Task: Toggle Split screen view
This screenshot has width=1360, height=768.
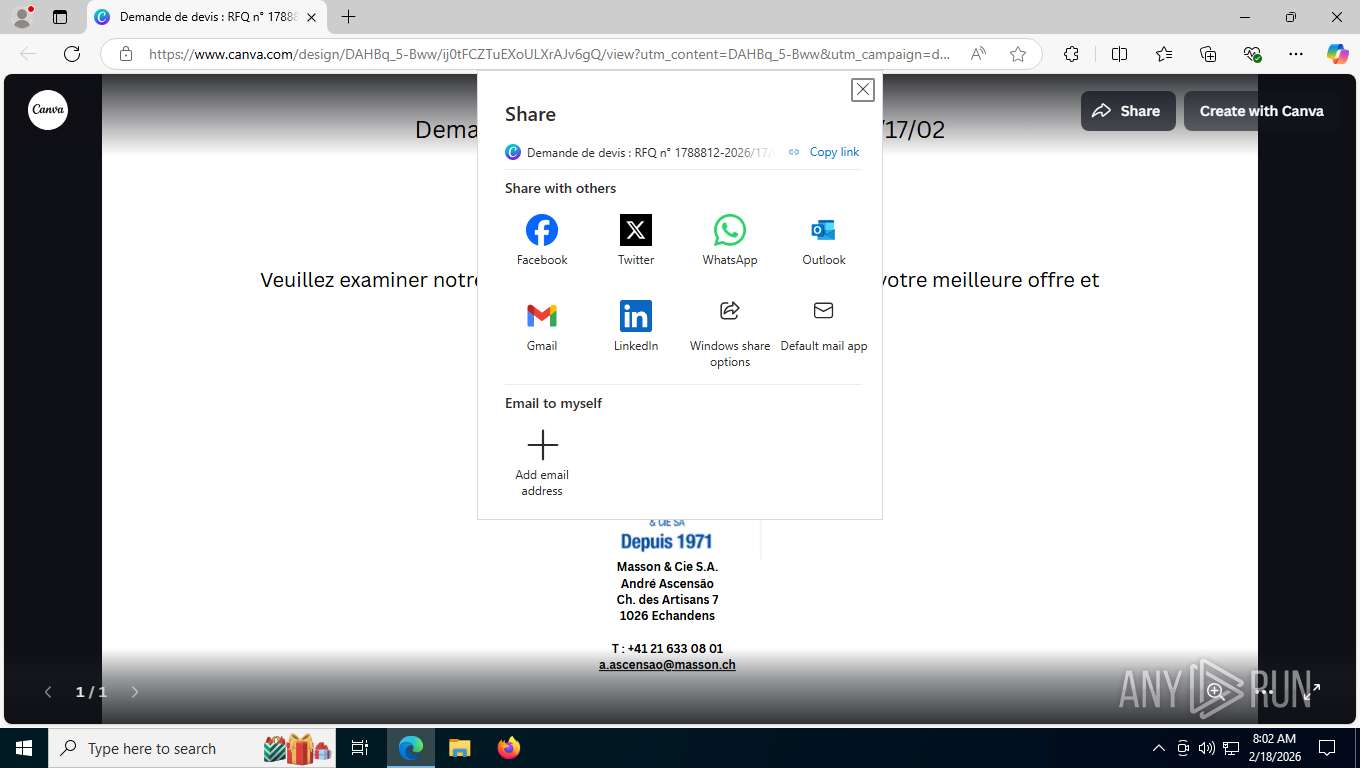Action: click(x=1119, y=54)
